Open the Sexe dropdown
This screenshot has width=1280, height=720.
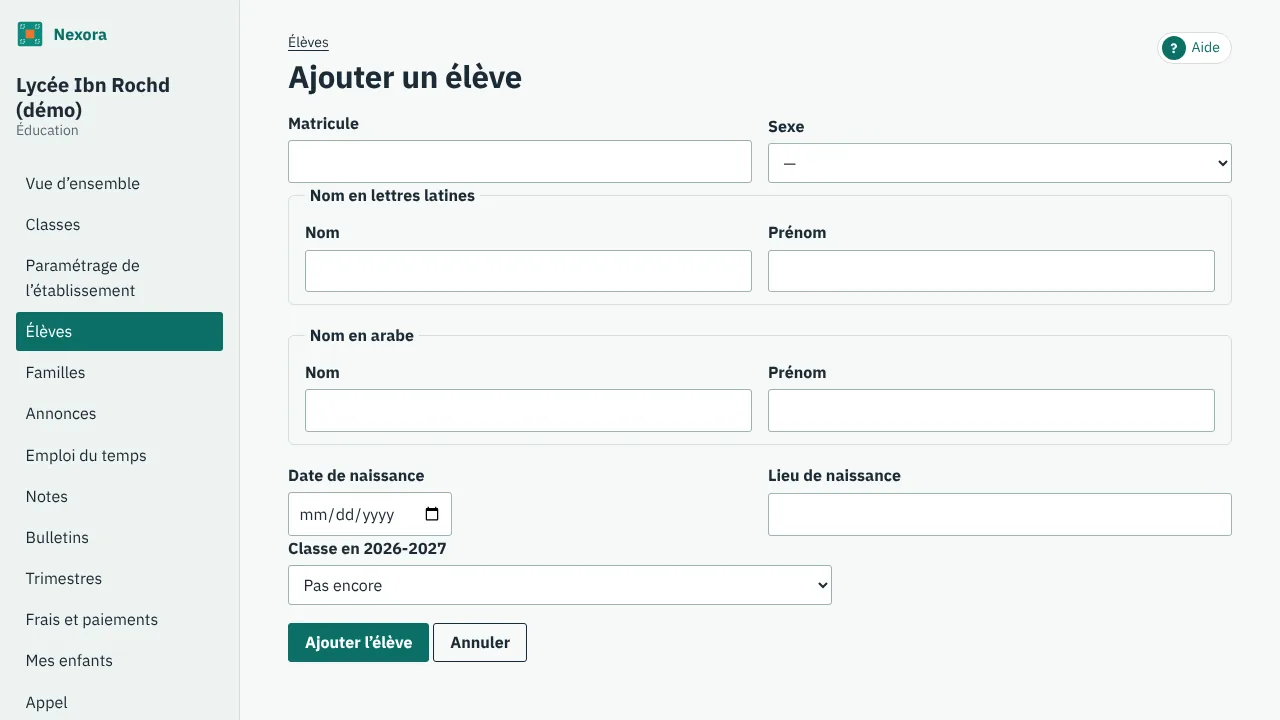[999, 163]
